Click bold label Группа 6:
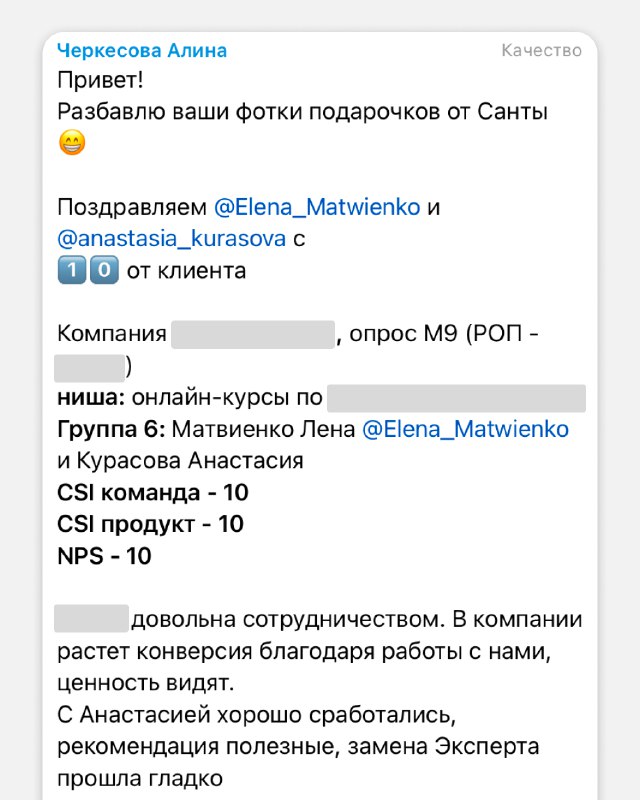Screen dimensions: 640x800 [x=111, y=430]
